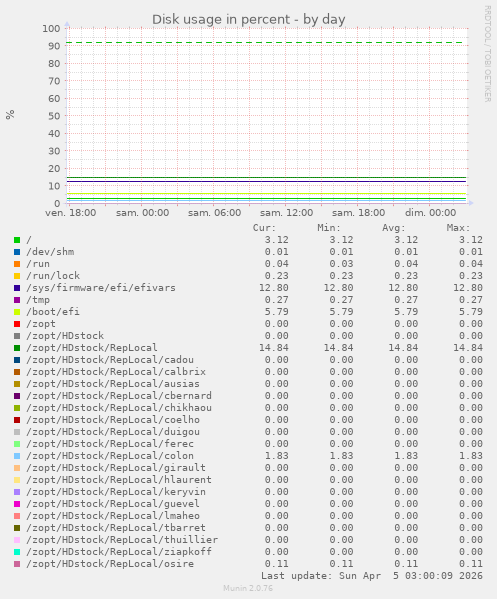
Task: Click the /zopt/HDstock/RepLocal/thuillier label
Action: point(122,540)
